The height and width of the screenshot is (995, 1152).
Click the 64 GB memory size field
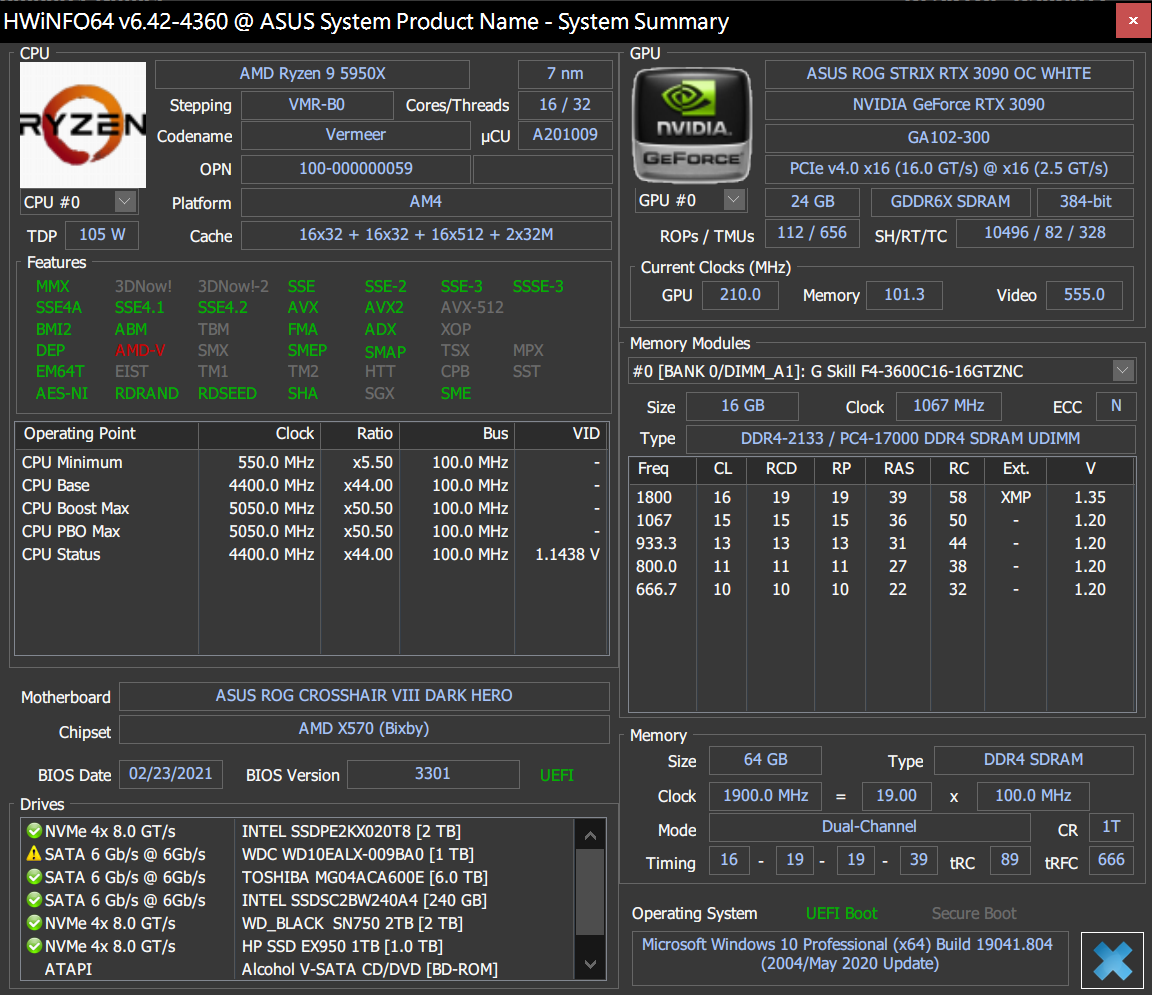click(766, 760)
